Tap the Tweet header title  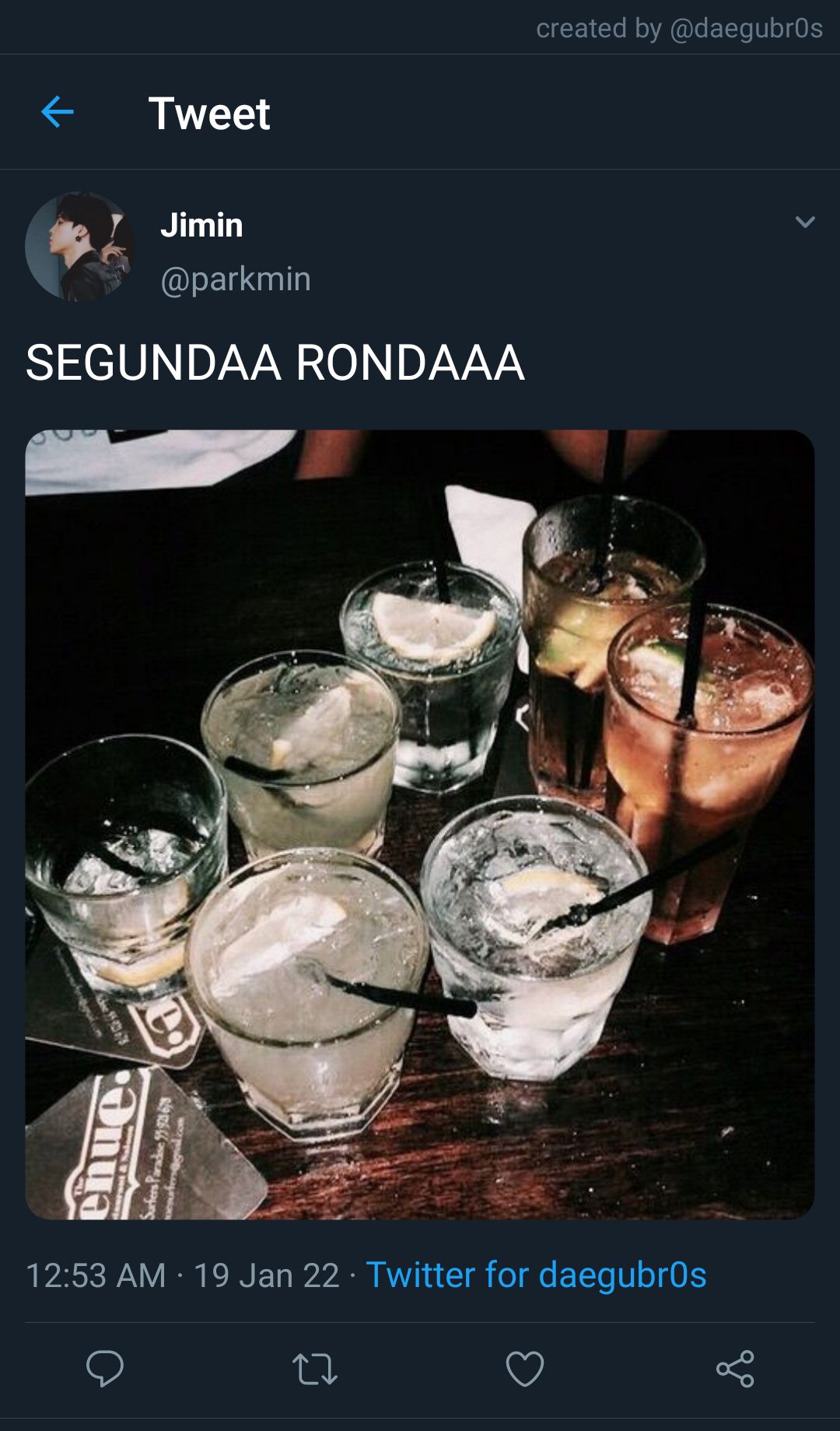point(209,114)
